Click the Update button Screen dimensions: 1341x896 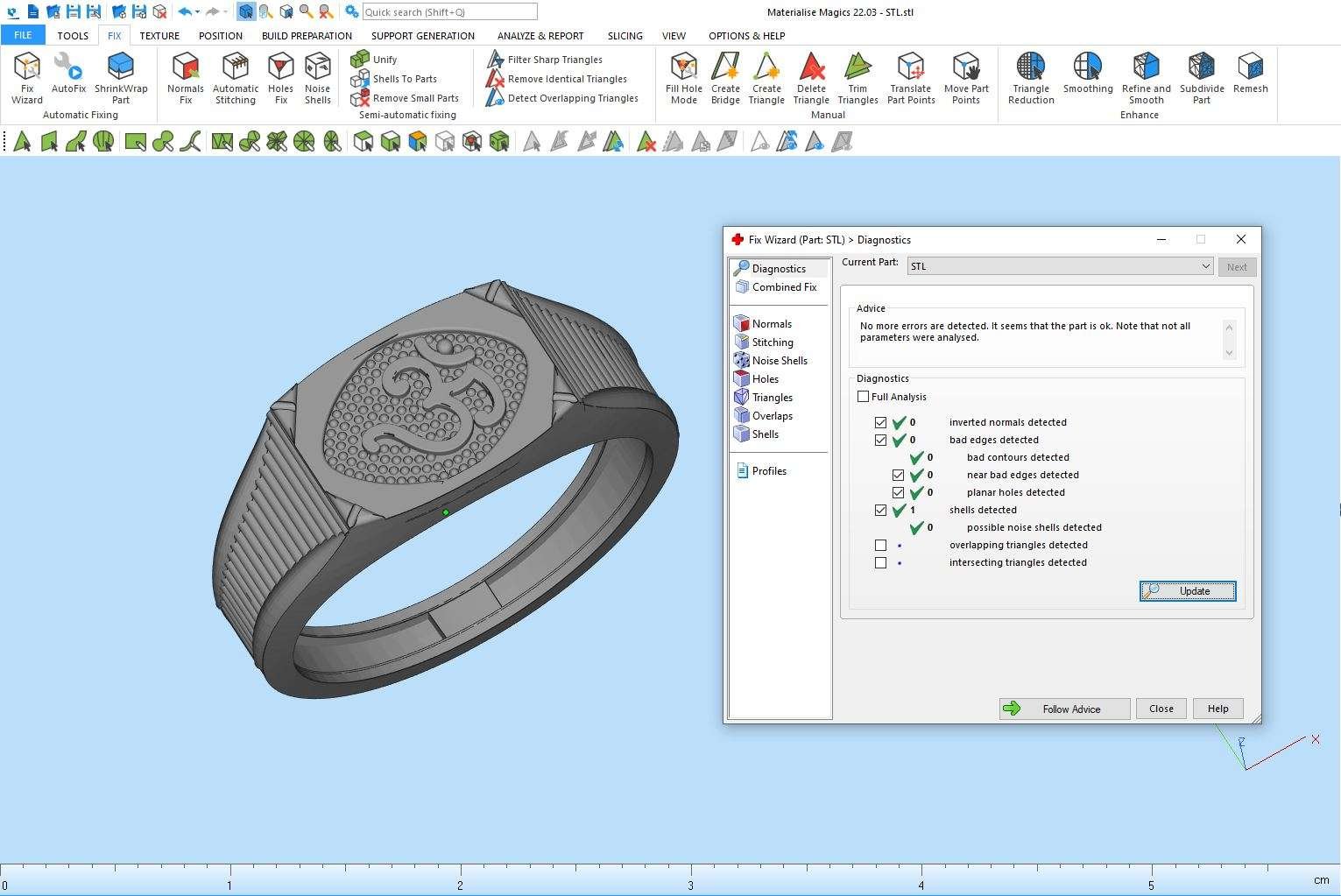point(1188,591)
